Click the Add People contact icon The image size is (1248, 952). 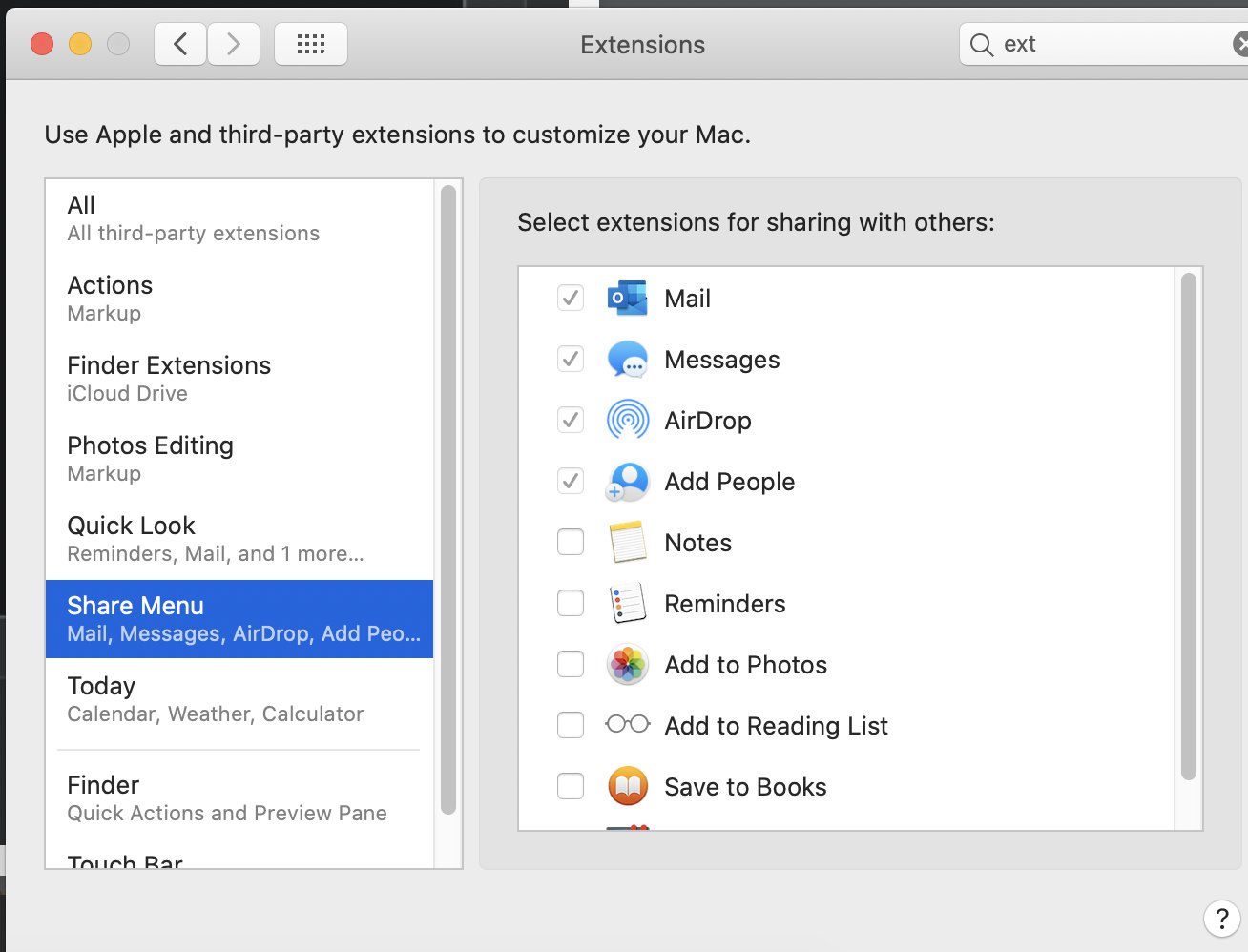[x=627, y=482]
